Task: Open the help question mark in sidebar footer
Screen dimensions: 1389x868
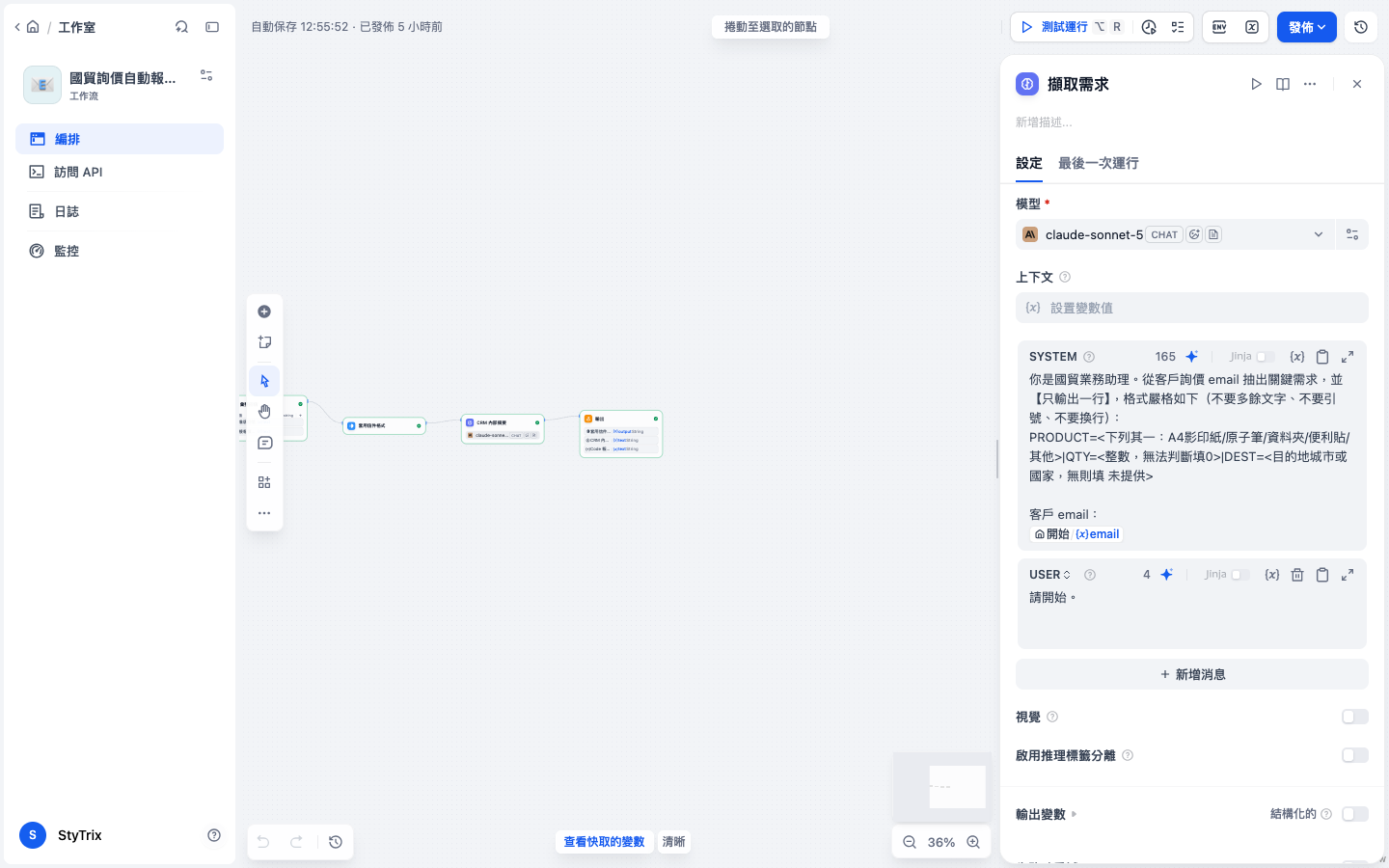Action: tap(214, 835)
